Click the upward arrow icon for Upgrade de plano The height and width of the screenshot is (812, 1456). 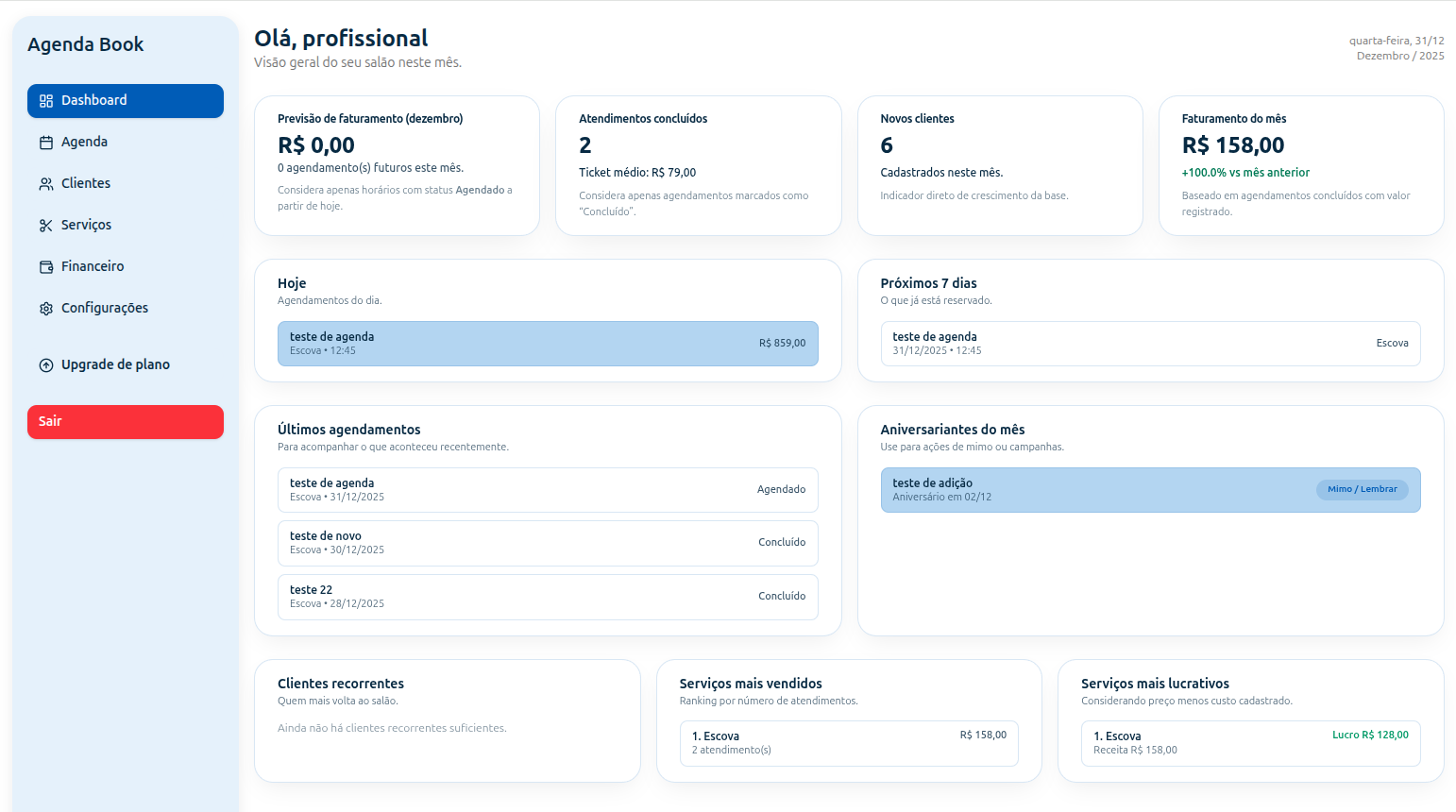[45, 364]
